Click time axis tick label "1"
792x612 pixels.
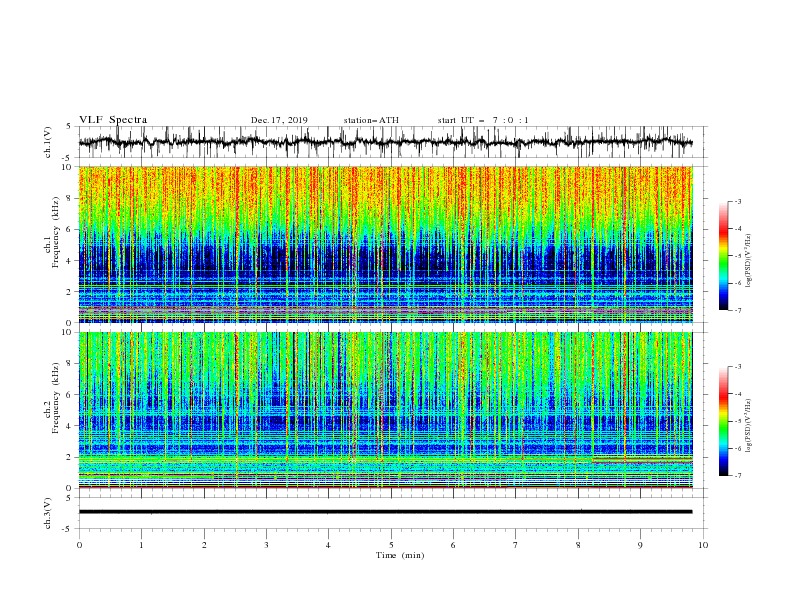[141, 545]
